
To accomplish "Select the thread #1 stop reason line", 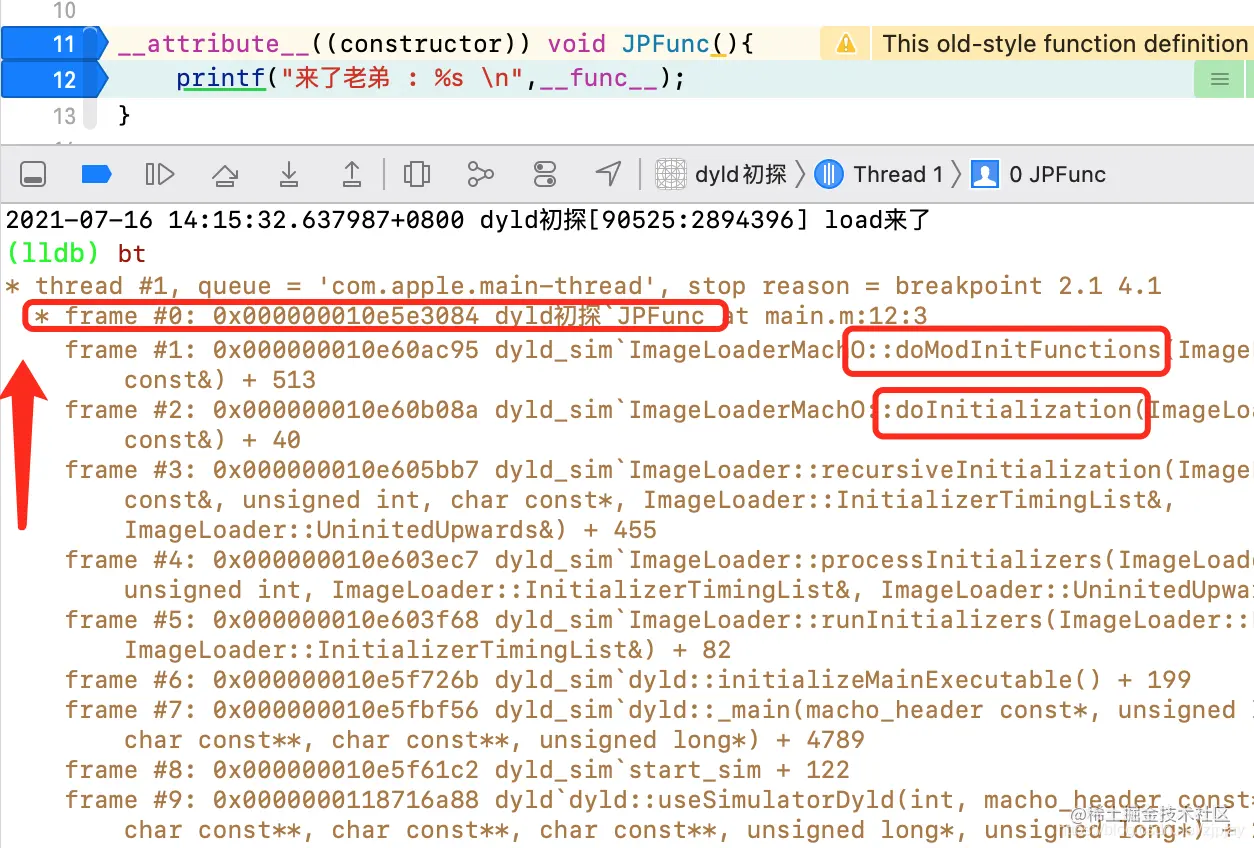I will (x=584, y=286).
